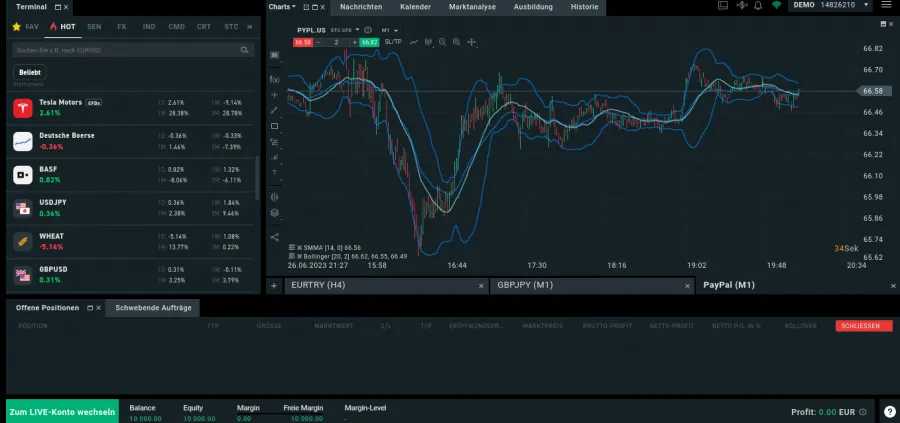The image size is (900, 423).
Task: Increase volume with the plus stepper
Action: click(355, 42)
